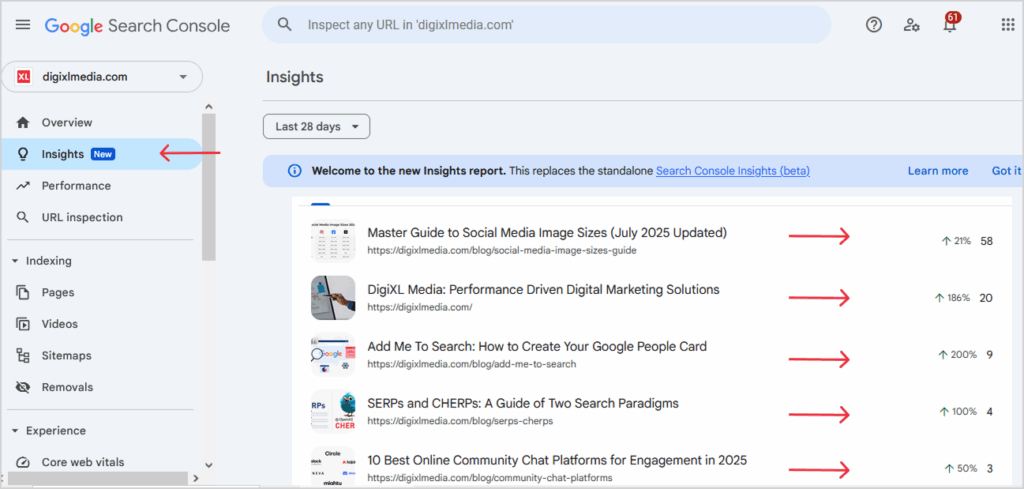The width and height of the screenshot is (1024, 489).
Task: Click the https://digixlmedia.com/ URL text
Action: pyautogui.click(x=419, y=307)
